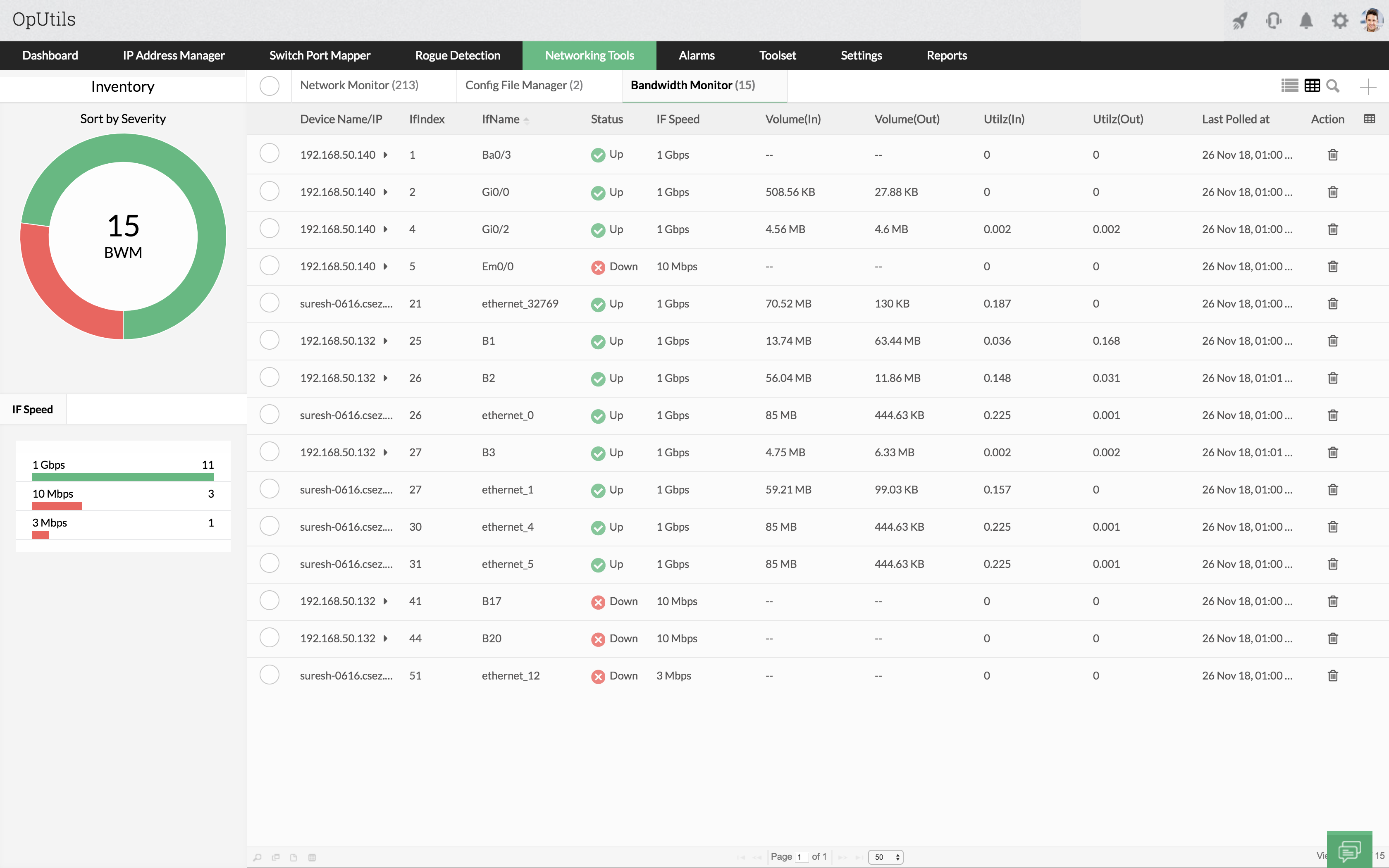Switch to Config File Manager tab
This screenshot has width=1389, height=868.
(x=523, y=86)
